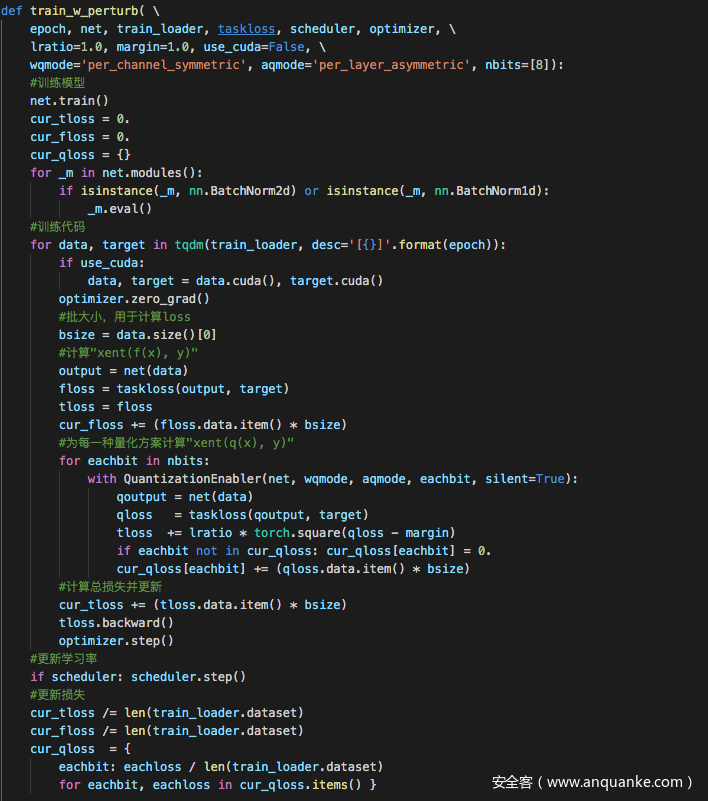Click the 'qloss = taskloss(qoutput, target)' line
The height and width of the screenshot is (801, 708).
tap(242, 515)
